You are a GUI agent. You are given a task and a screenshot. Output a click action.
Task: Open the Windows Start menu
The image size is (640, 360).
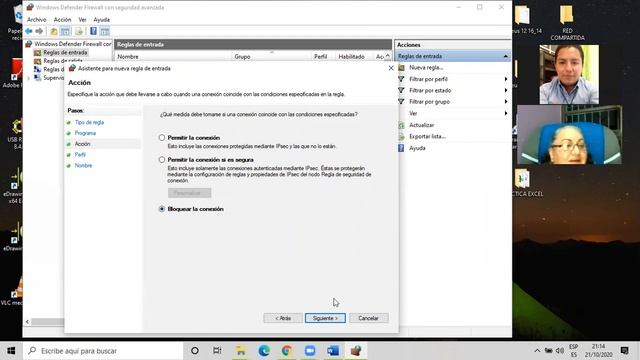coord(11,351)
